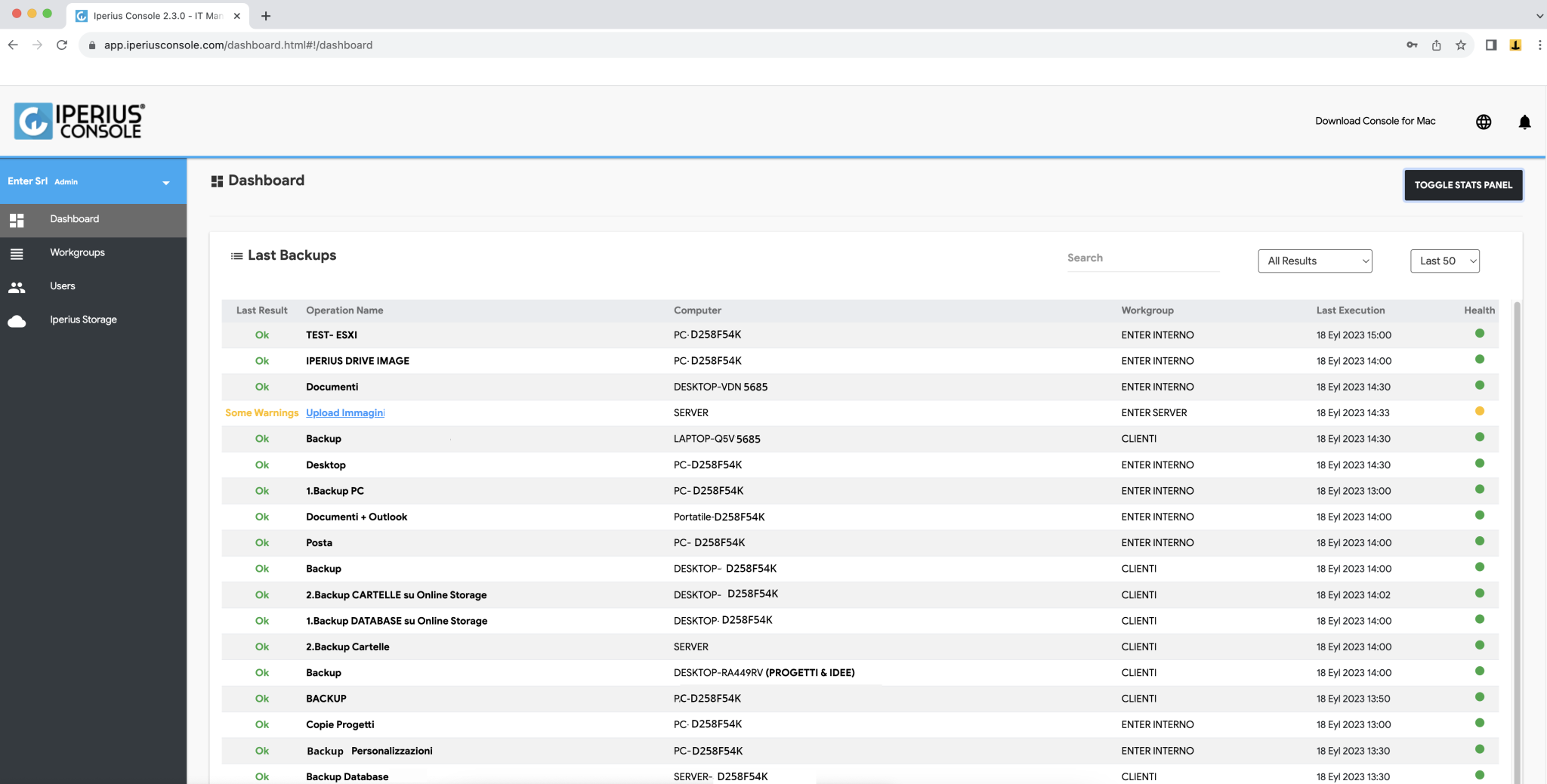Go to Dashboard in the sidebar
Viewport: 1547px width, 784px height.
pyautogui.click(x=93, y=220)
